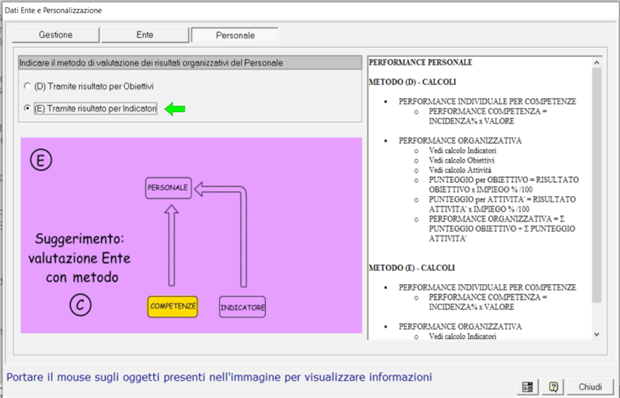Click the scroll up arrow in info panel

tap(597, 62)
